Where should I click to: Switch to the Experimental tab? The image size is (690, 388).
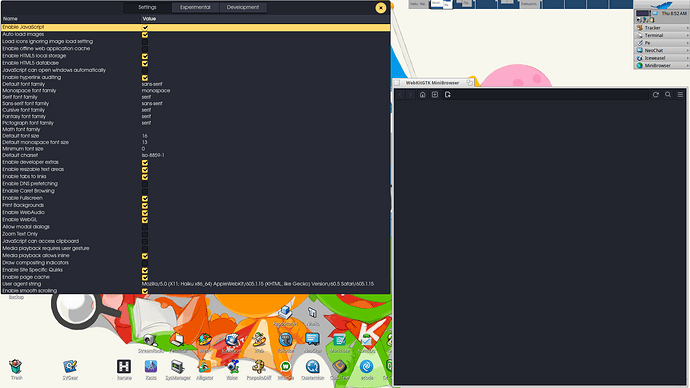(195, 7)
